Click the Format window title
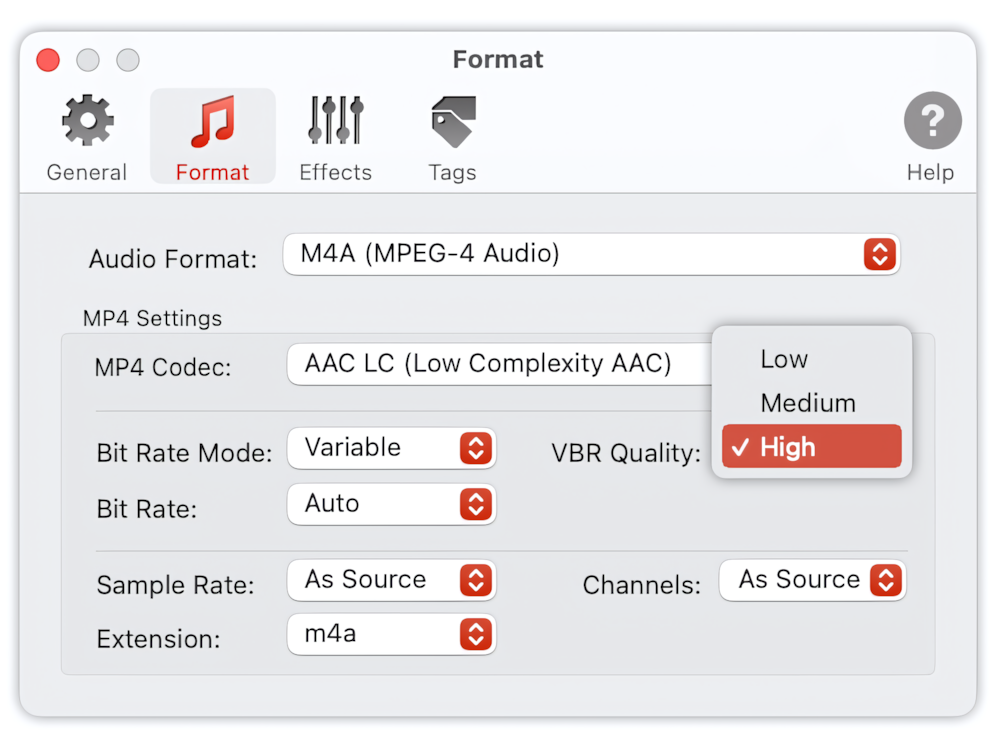 point(498,60)
